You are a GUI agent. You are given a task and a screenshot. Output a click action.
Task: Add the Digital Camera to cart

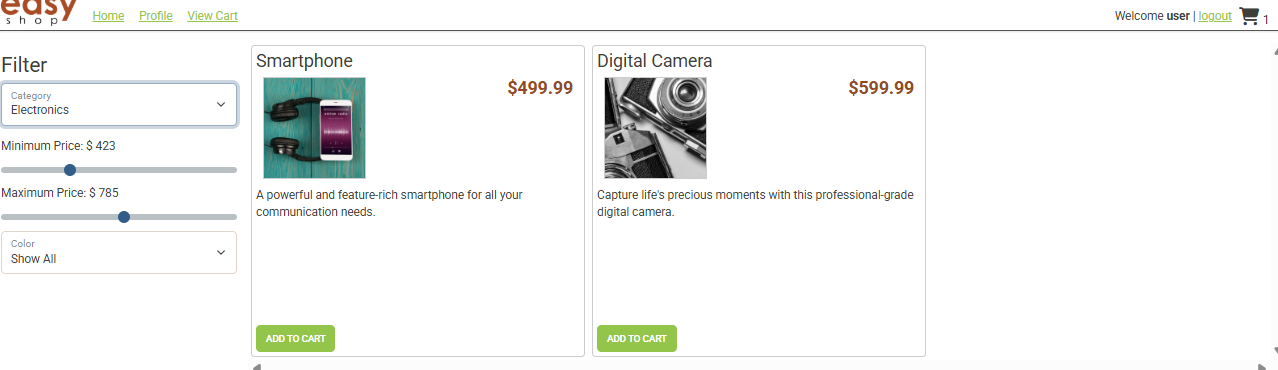click(x=636, y=338)
